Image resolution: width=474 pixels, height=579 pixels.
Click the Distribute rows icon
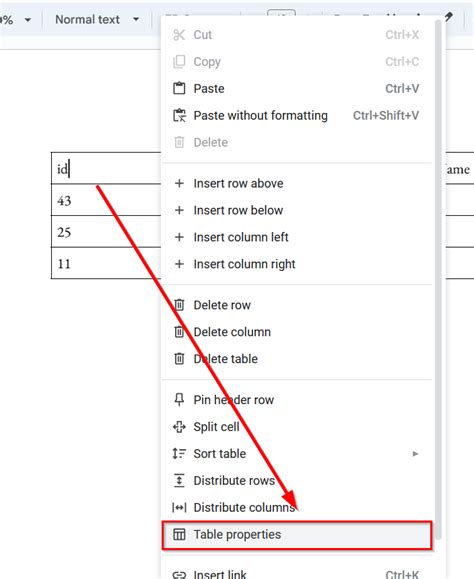click(179, 480)
